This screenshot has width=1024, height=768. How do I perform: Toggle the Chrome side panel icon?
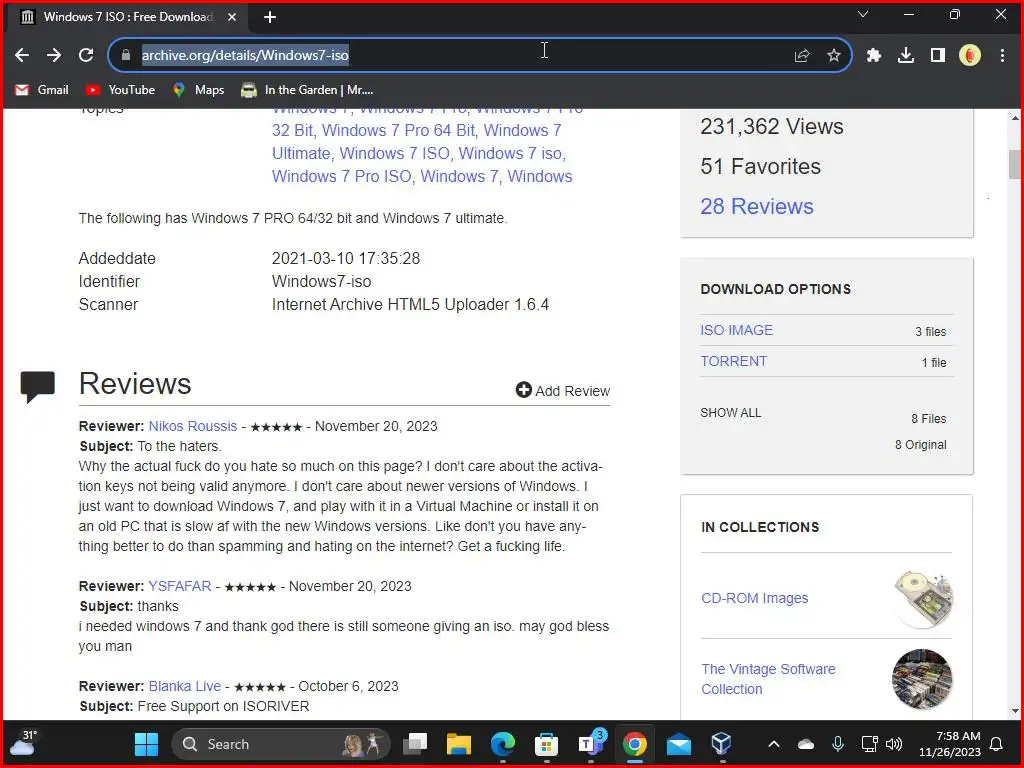(938, 56)
